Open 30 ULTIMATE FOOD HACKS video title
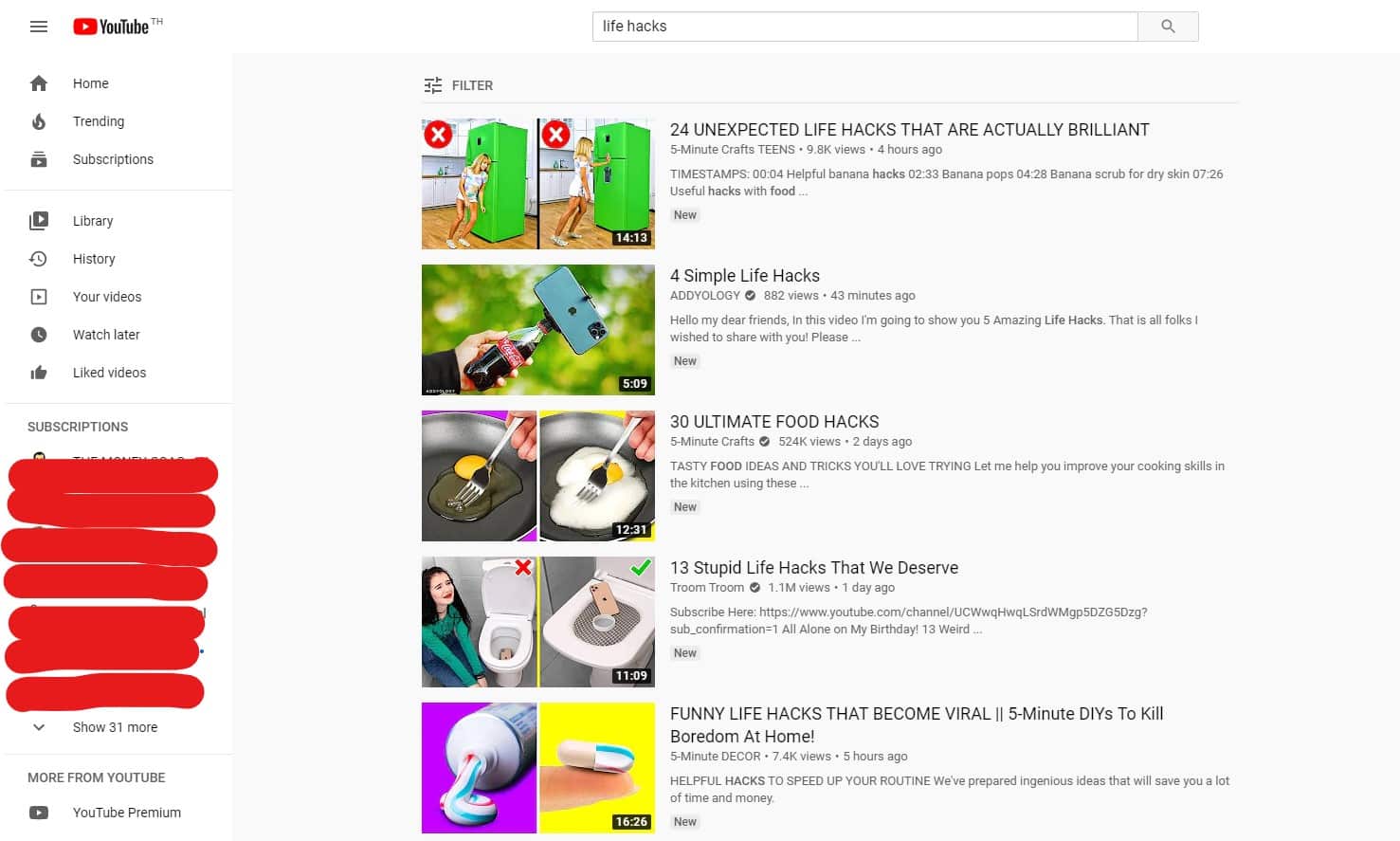 [773, 422]
